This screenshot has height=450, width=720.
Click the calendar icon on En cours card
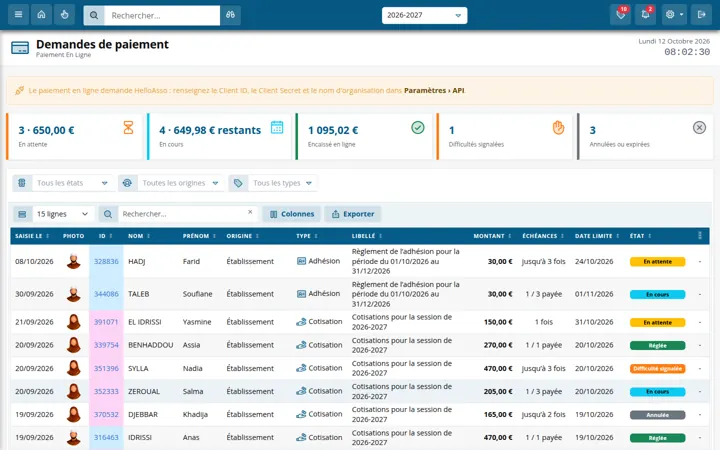(277, 127)
